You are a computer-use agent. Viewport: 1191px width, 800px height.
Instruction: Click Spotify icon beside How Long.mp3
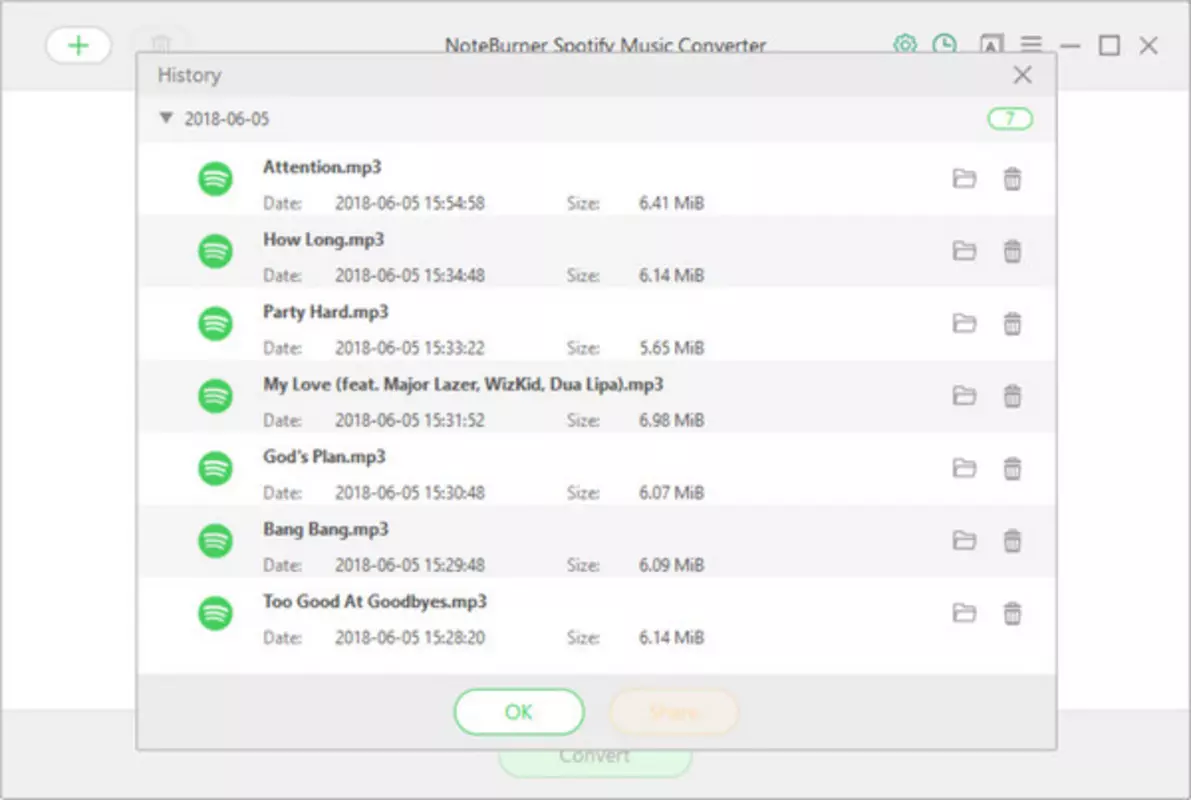(x=216, y=251)
